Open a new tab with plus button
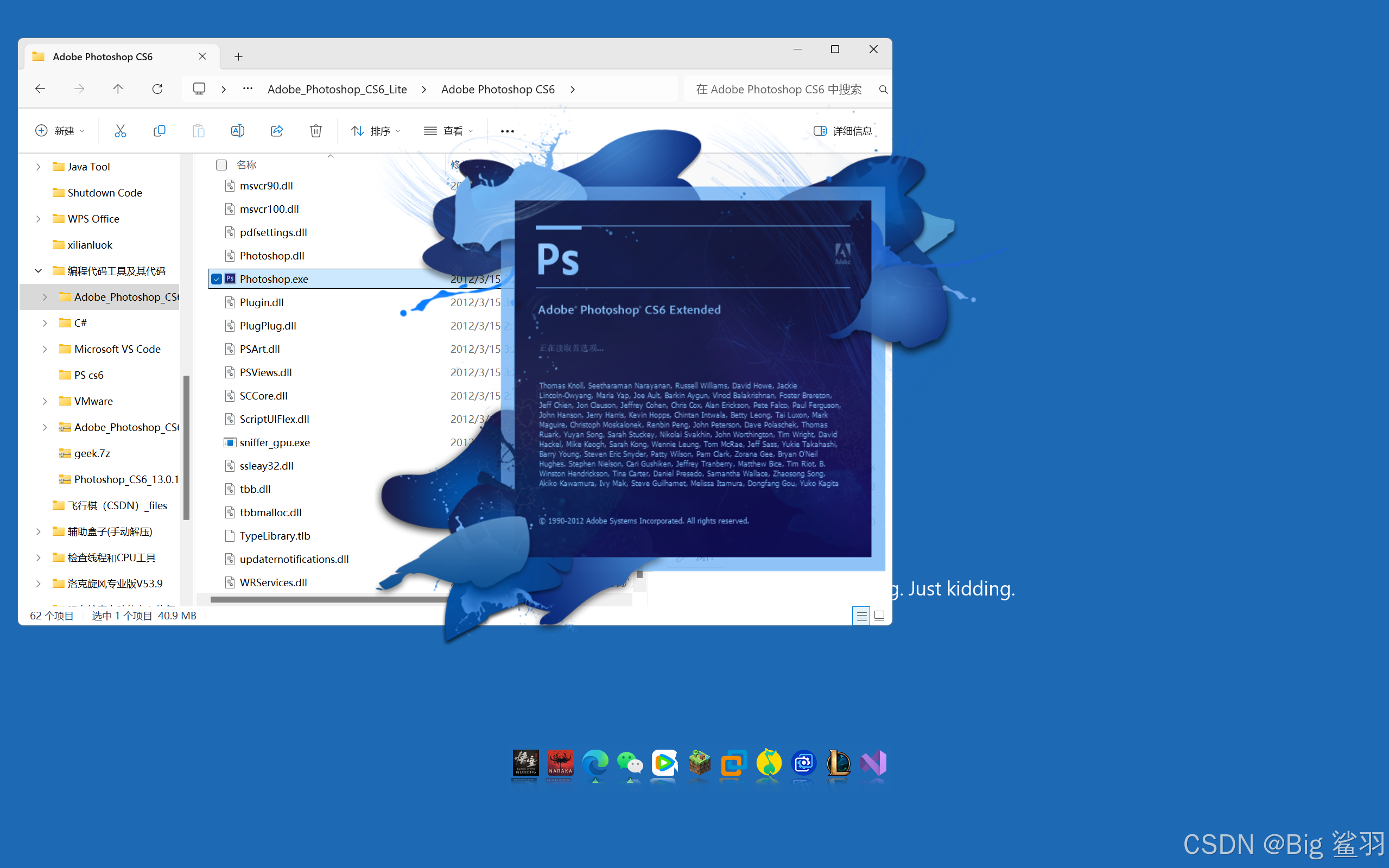 click(x=238, y=57)
